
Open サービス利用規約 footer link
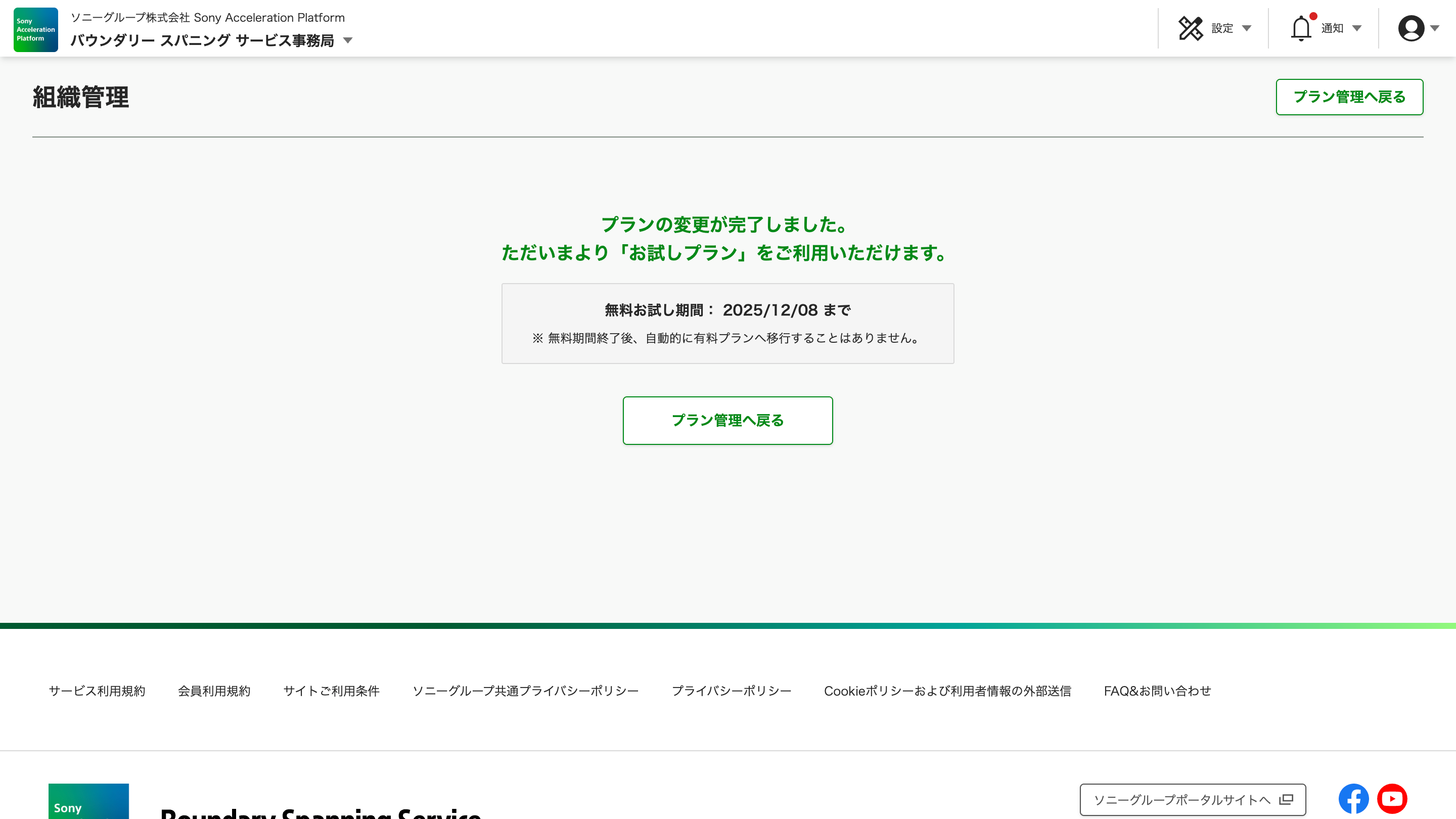pyautogui.click(x=97, y=691)
